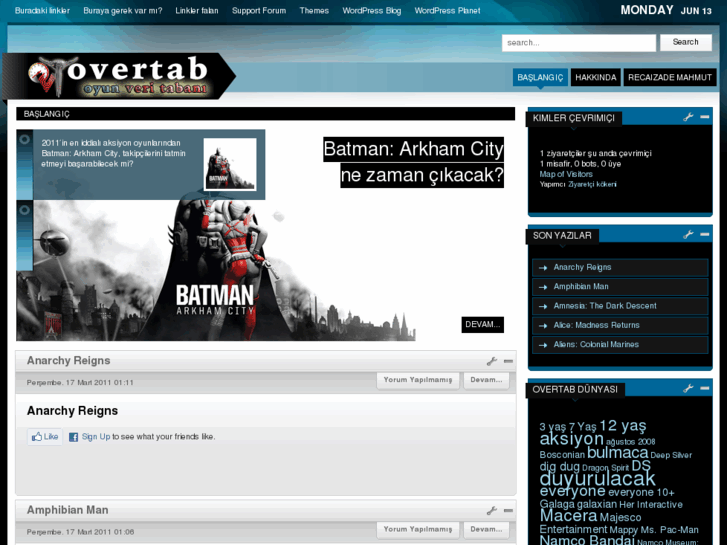
Task: Click Devam... on Amphibian Man post
Action: (x=486, y=529)
